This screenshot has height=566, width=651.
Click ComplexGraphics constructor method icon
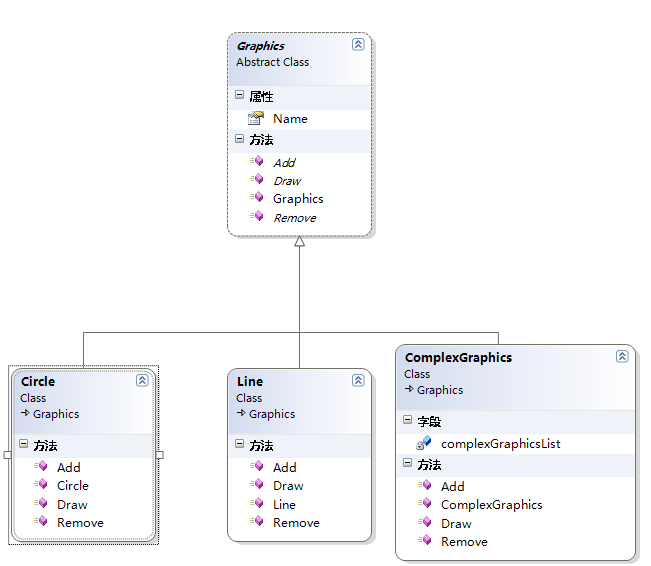coord(424,503)
